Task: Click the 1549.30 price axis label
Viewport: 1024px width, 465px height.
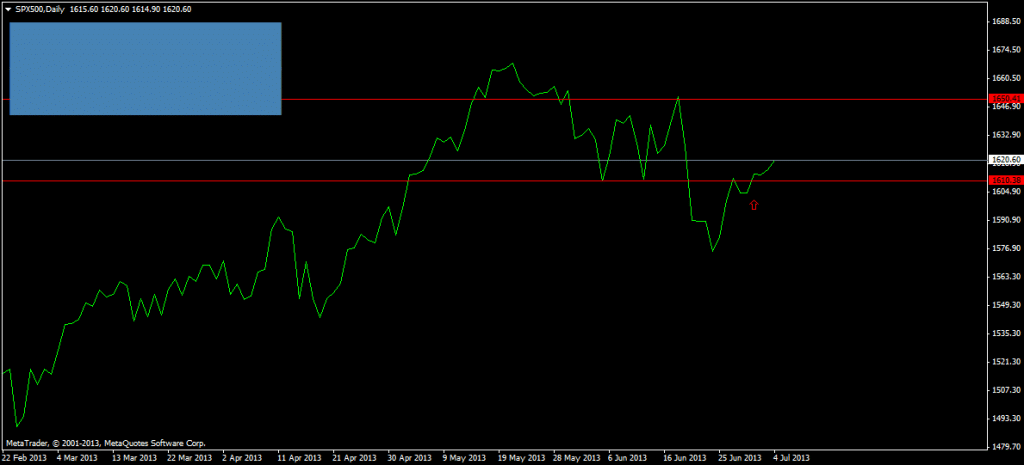Action: pos(1006,304)
